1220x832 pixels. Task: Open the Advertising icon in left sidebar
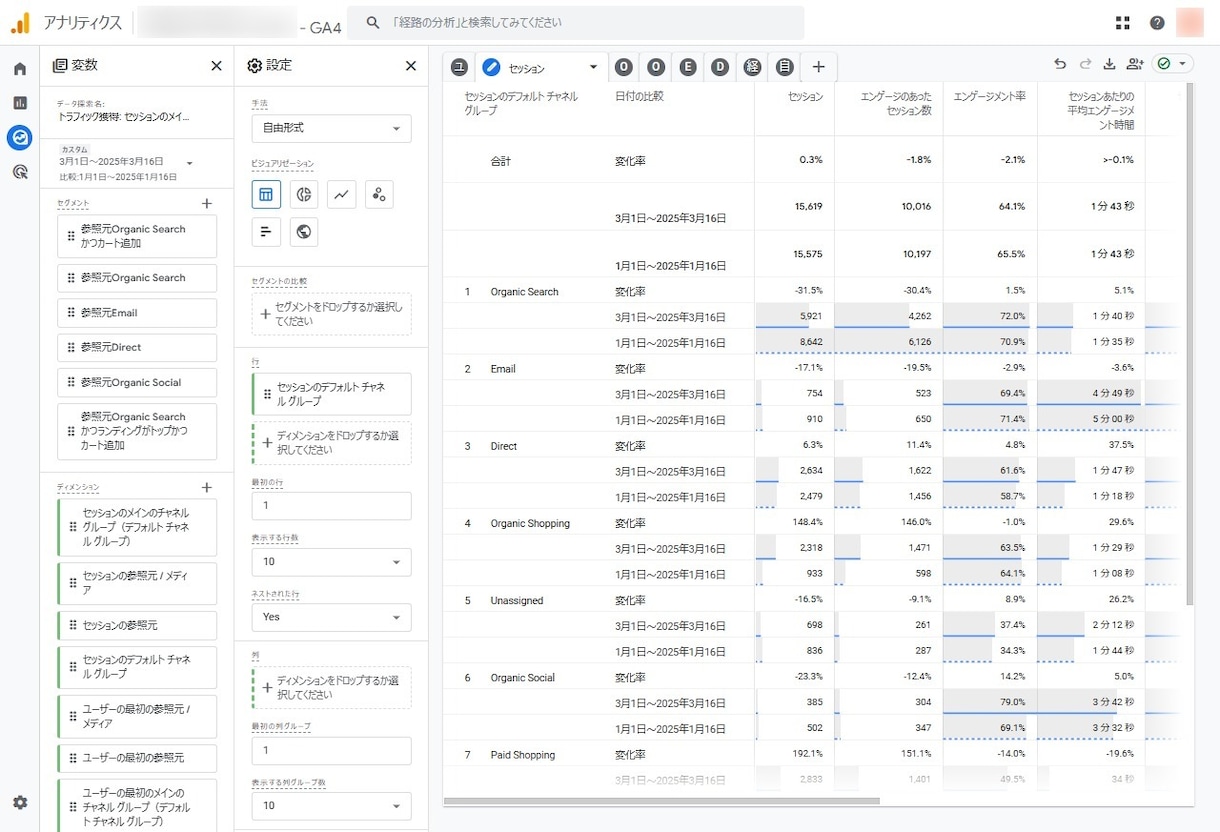[x=20, y=172]
